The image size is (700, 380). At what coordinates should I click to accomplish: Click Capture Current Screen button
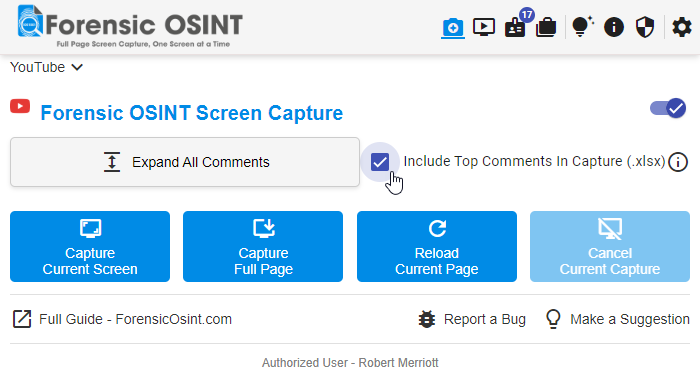(90, 246)
